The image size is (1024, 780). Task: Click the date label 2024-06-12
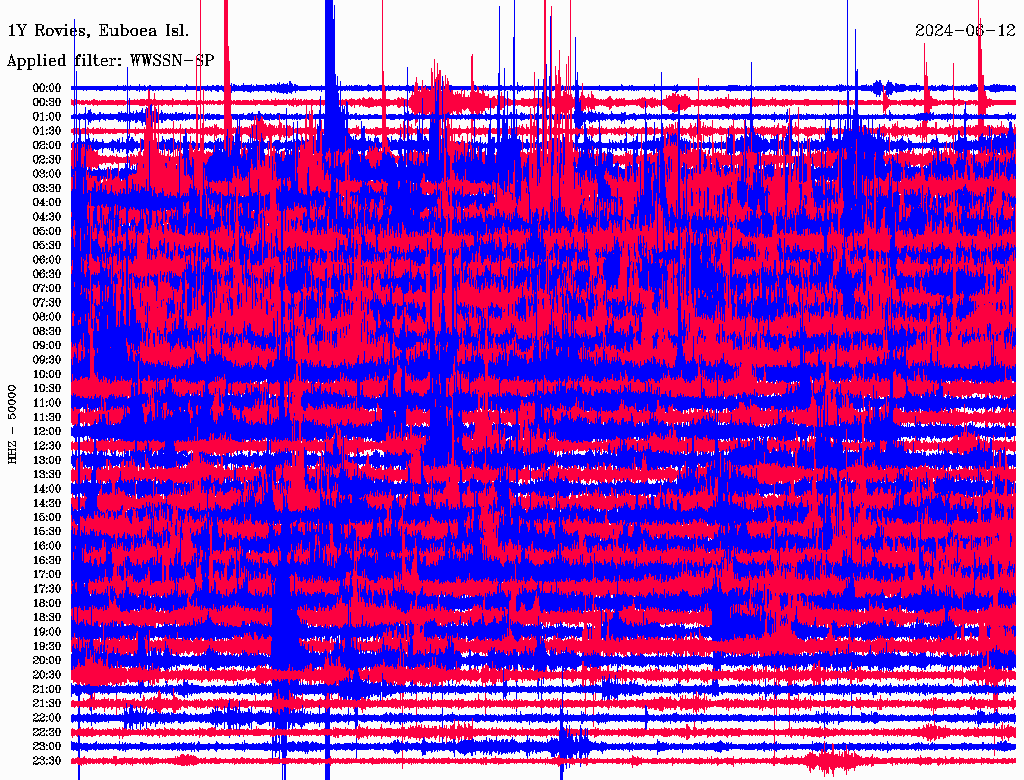pyautogui.click(x=965, y=31)
